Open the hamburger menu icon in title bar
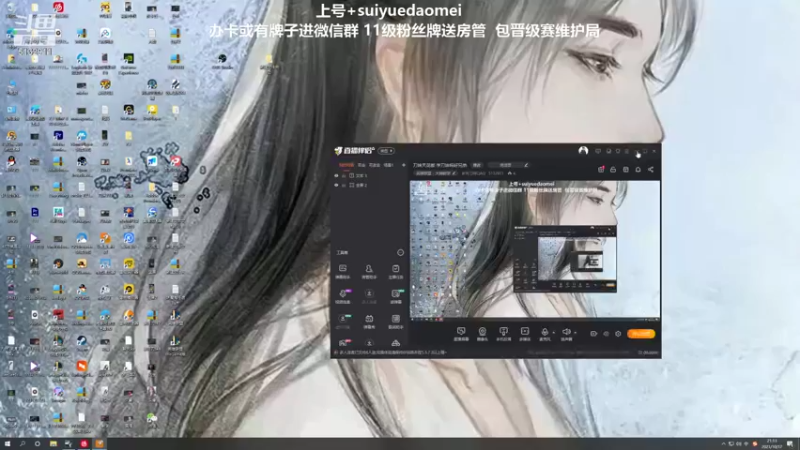800x450 pixels. (x=627, y=151)
